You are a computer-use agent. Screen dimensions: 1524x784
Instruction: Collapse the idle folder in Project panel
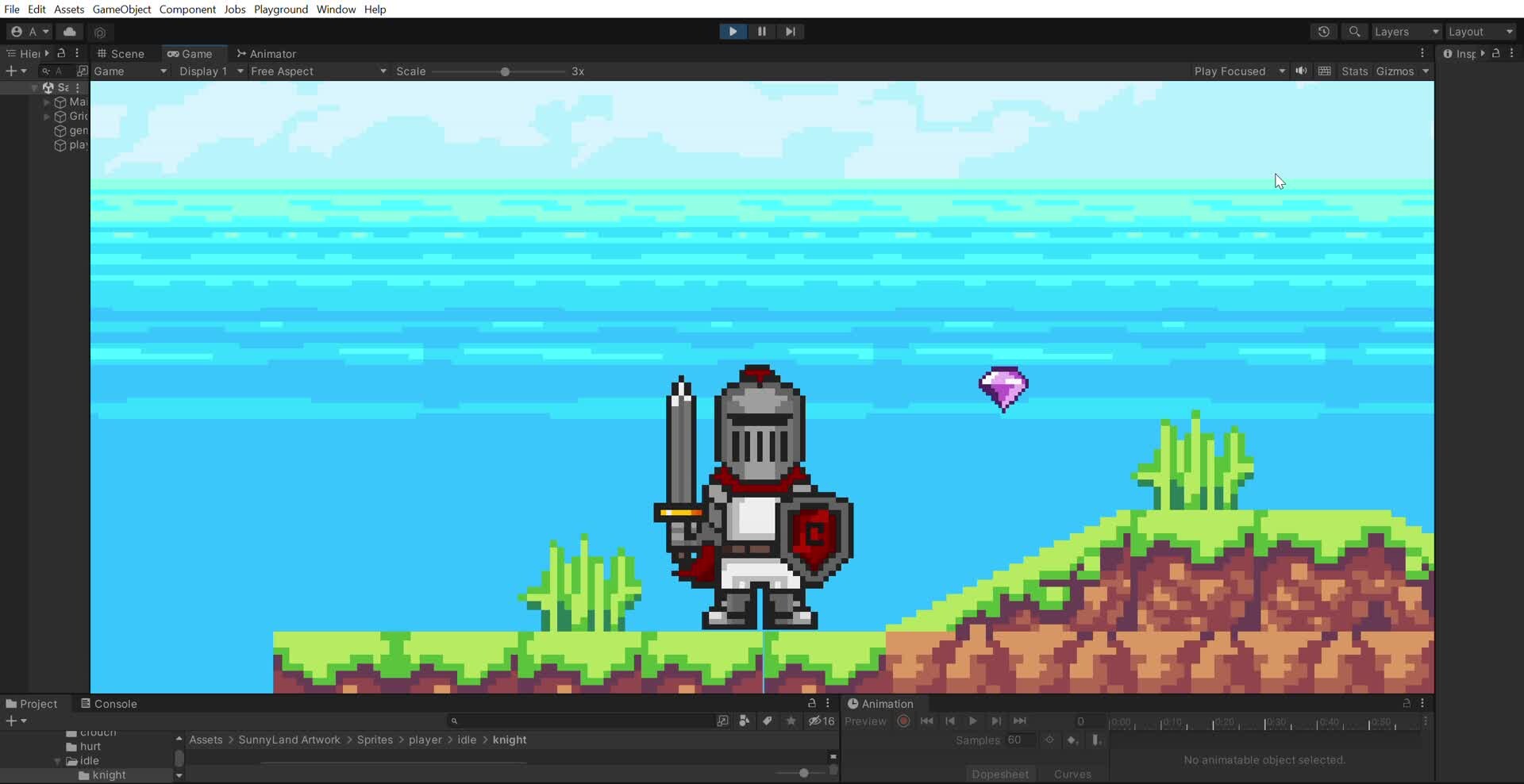[x=57, y=761]
